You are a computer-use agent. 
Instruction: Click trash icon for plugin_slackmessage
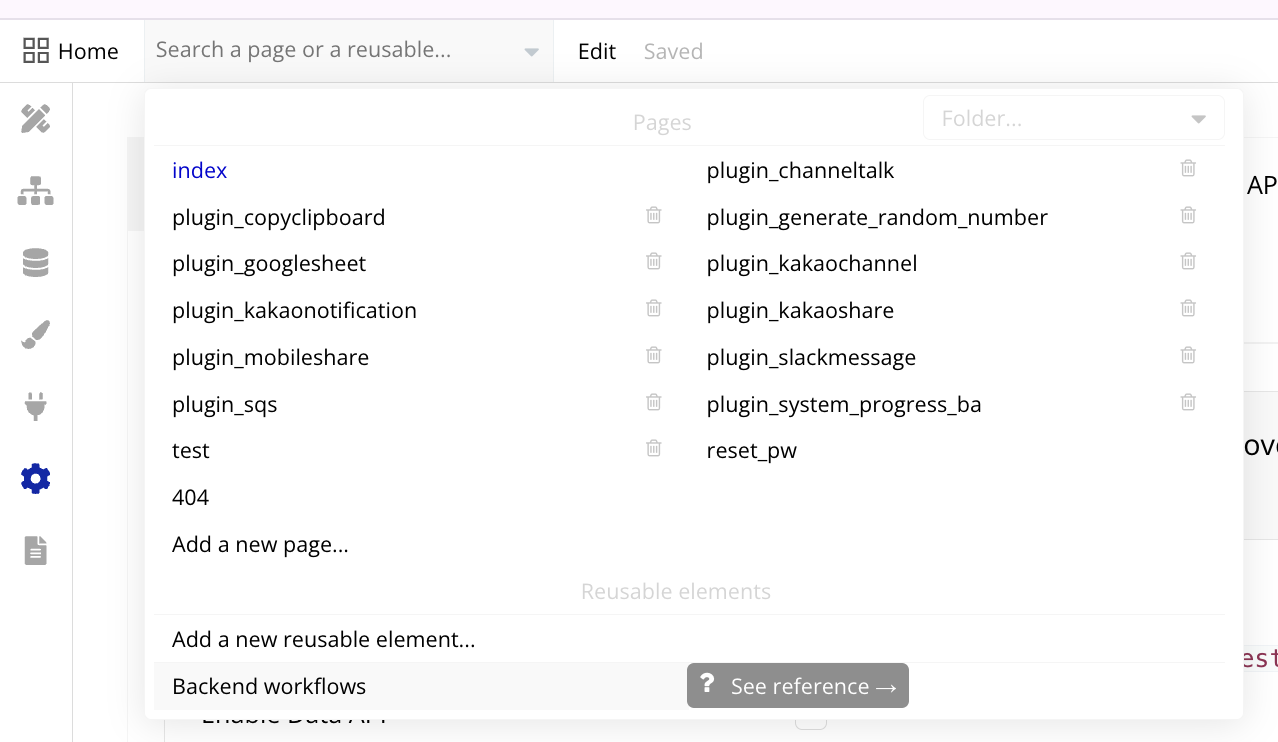point(1188,355)
